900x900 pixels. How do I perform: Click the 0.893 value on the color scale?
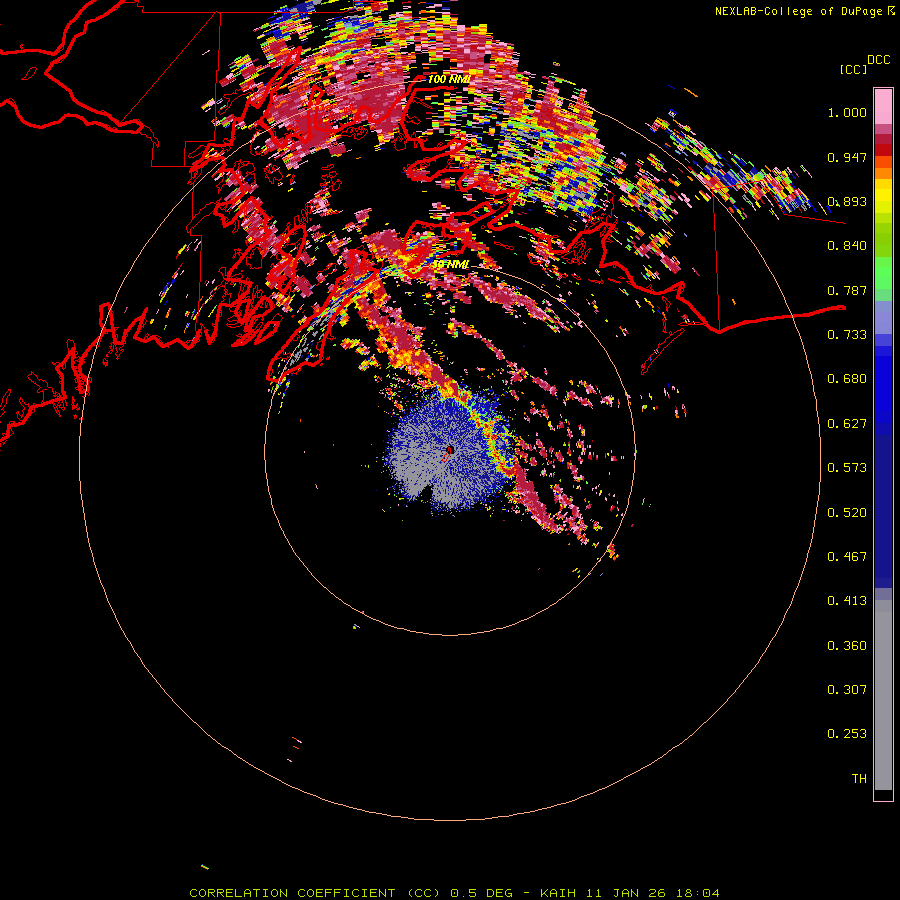pyautogui.click(x=847, y=201)
